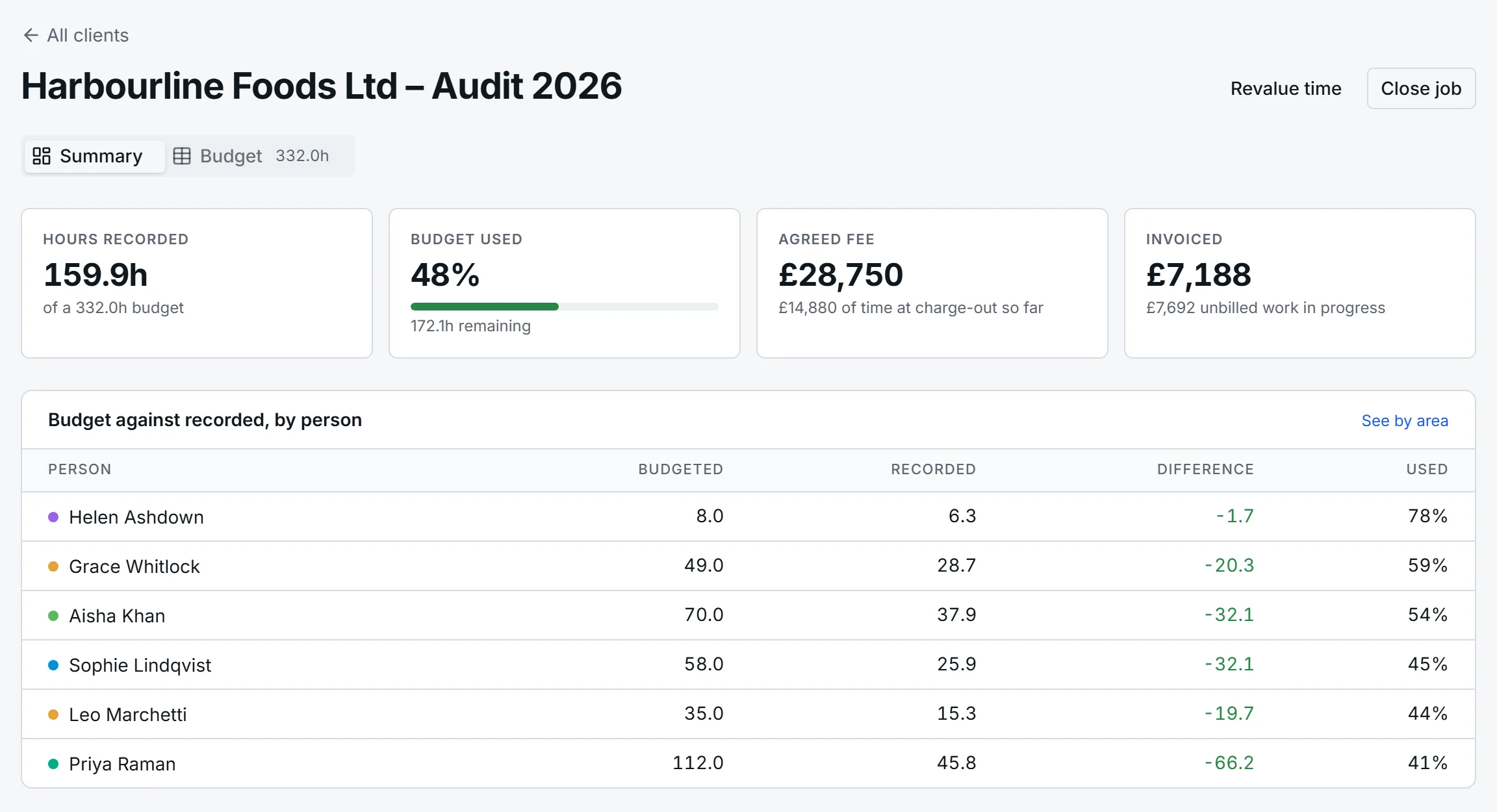The height and width of the screenshot is (812, 1497).
Task: Click Helen Ashdown's purple dot
Action: click(53, 517)
